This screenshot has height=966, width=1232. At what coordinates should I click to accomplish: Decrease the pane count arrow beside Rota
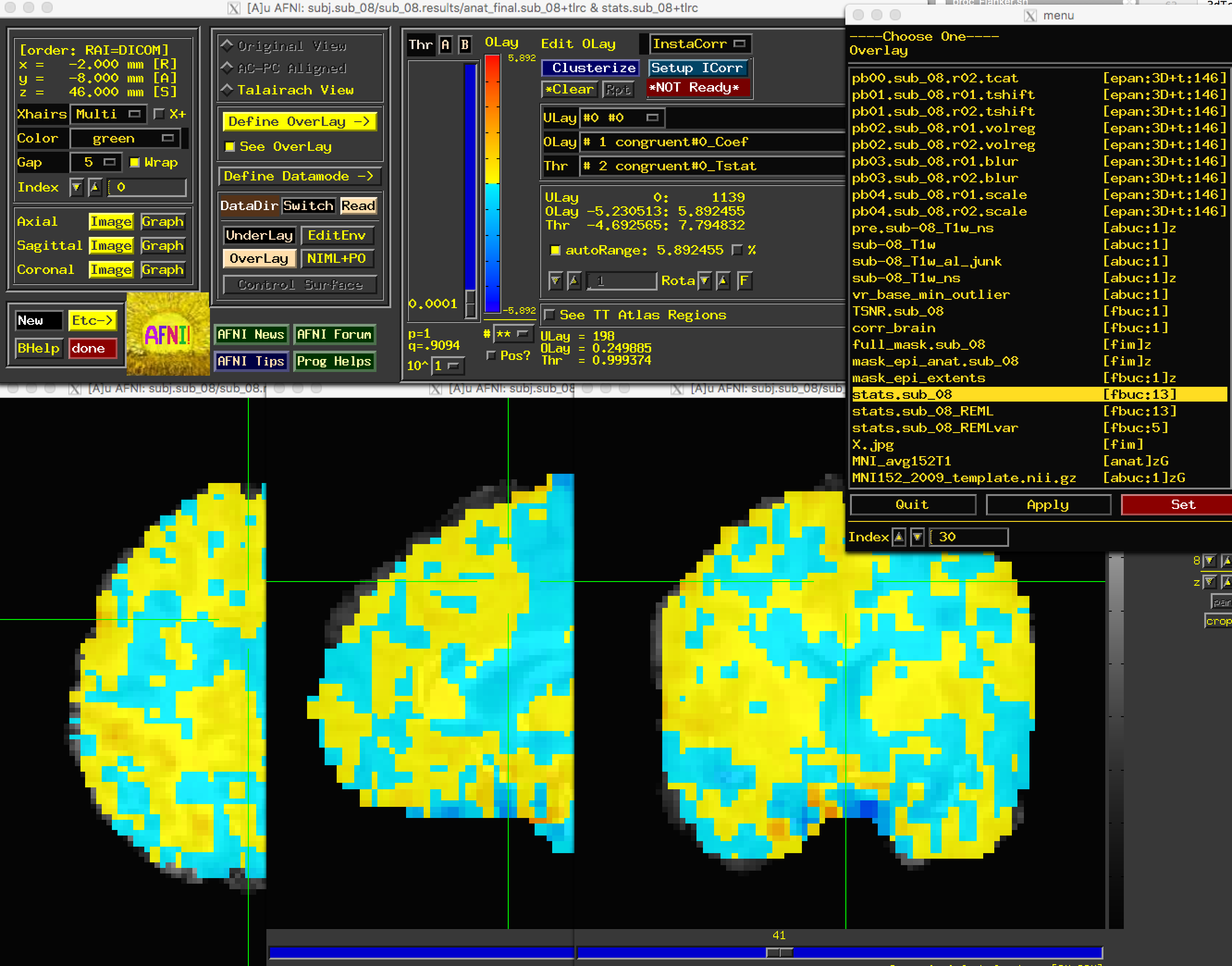(x=556, y=280)
